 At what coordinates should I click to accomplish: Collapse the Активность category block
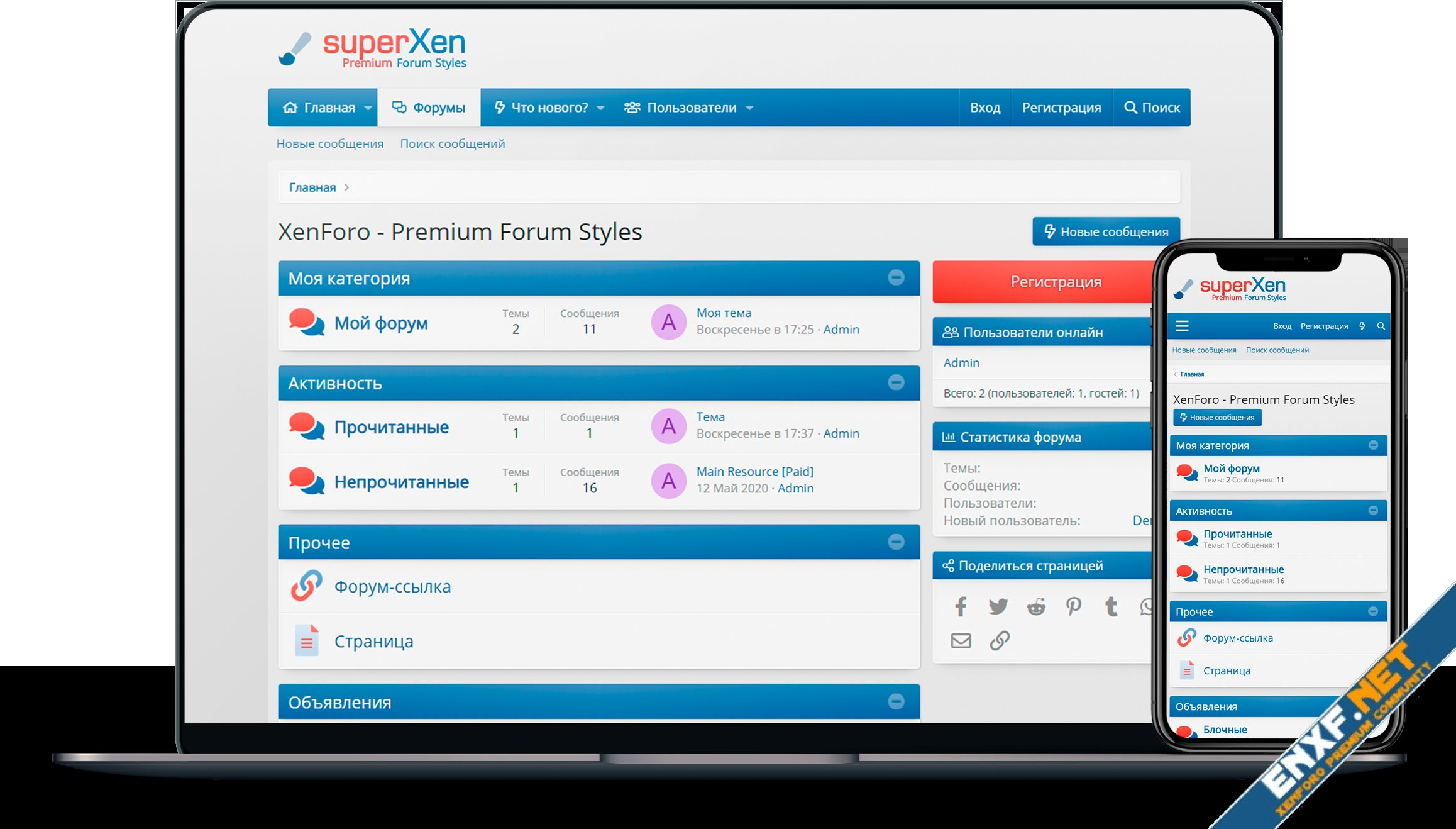(896, 382)
